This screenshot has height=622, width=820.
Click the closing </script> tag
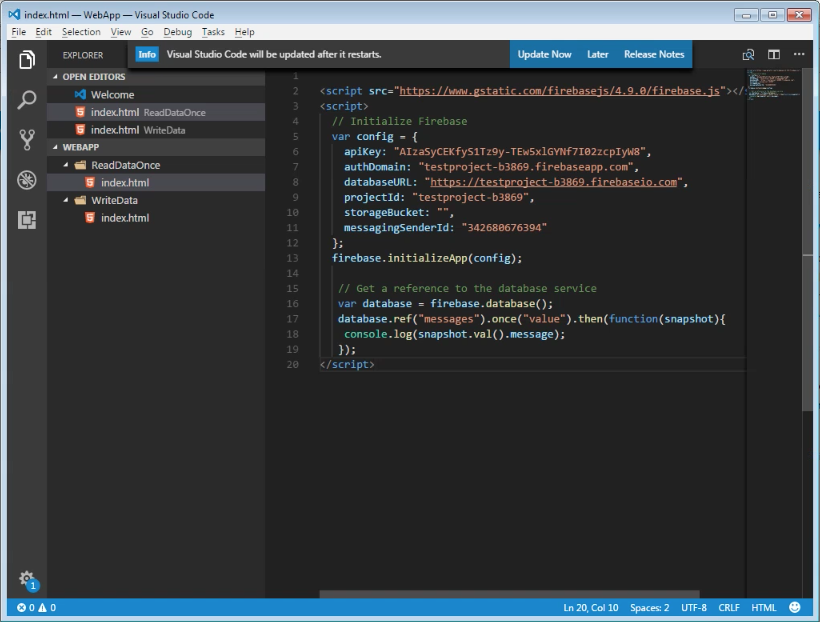click(347, 364)
